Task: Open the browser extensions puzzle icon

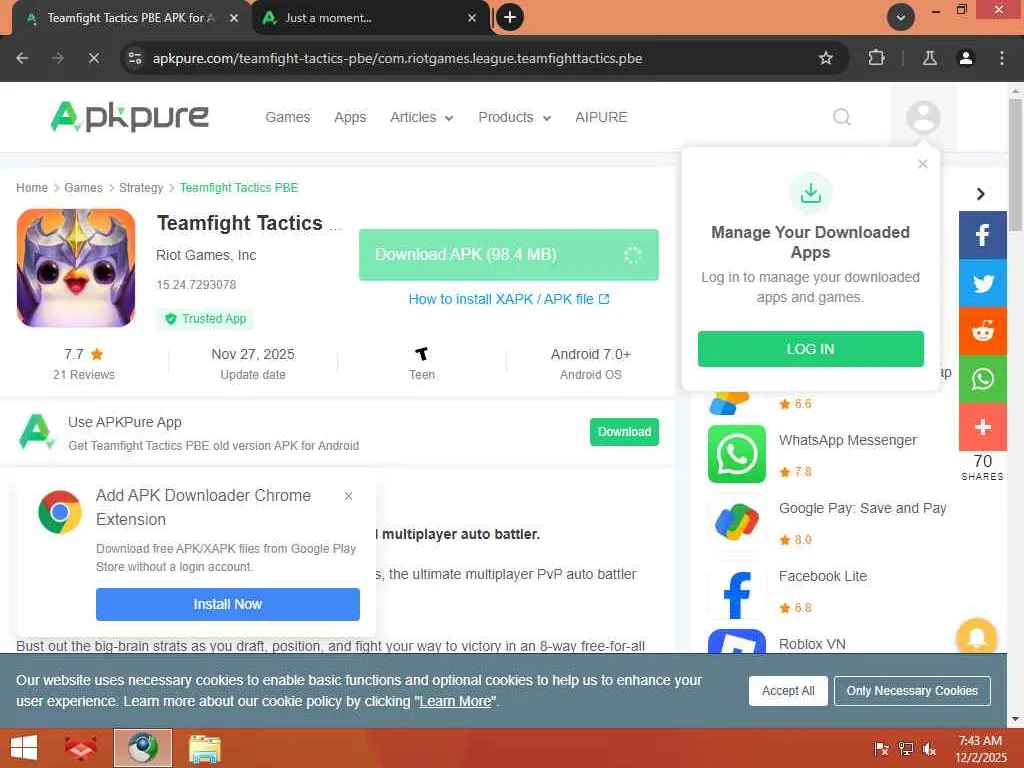Action: 876,58
